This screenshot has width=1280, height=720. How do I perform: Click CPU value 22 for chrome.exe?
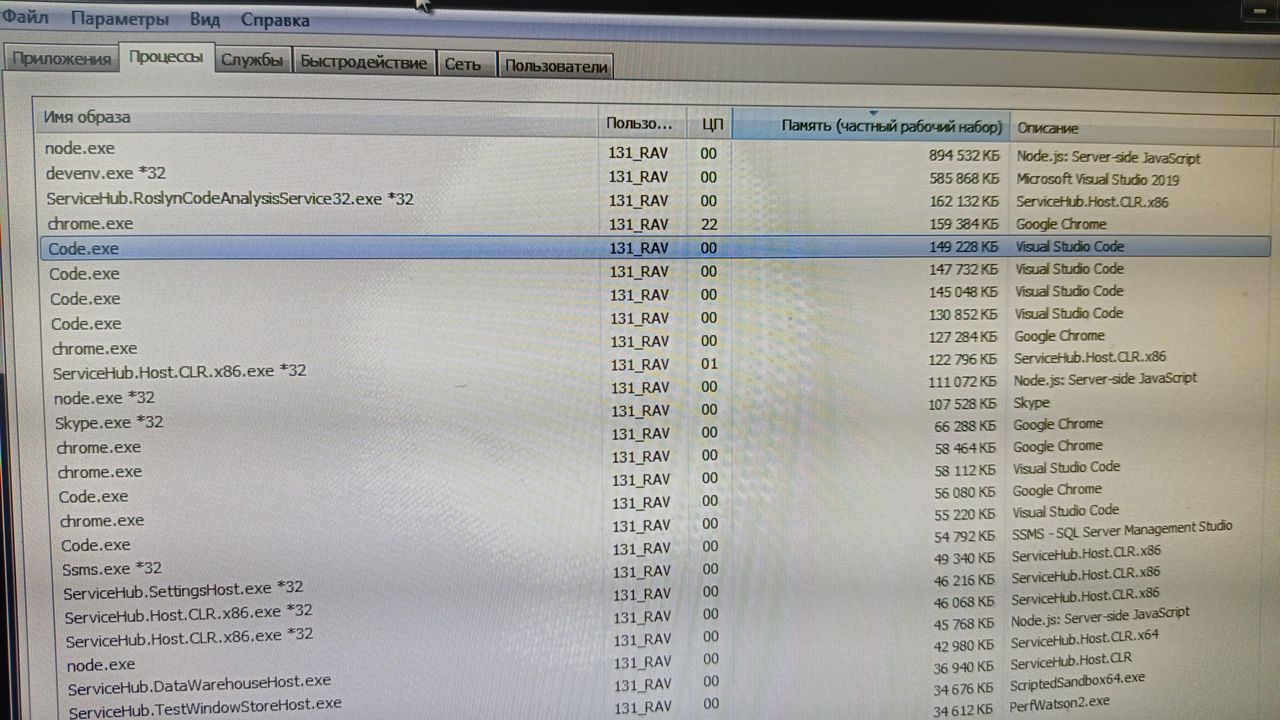[x=709, y=224]
